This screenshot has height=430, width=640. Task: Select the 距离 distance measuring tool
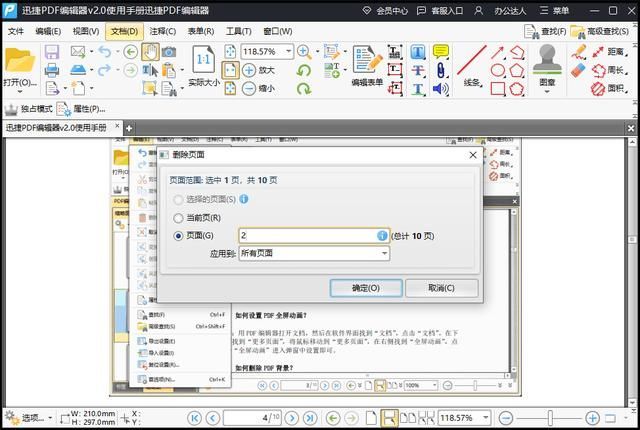click(x=610, y=52)
